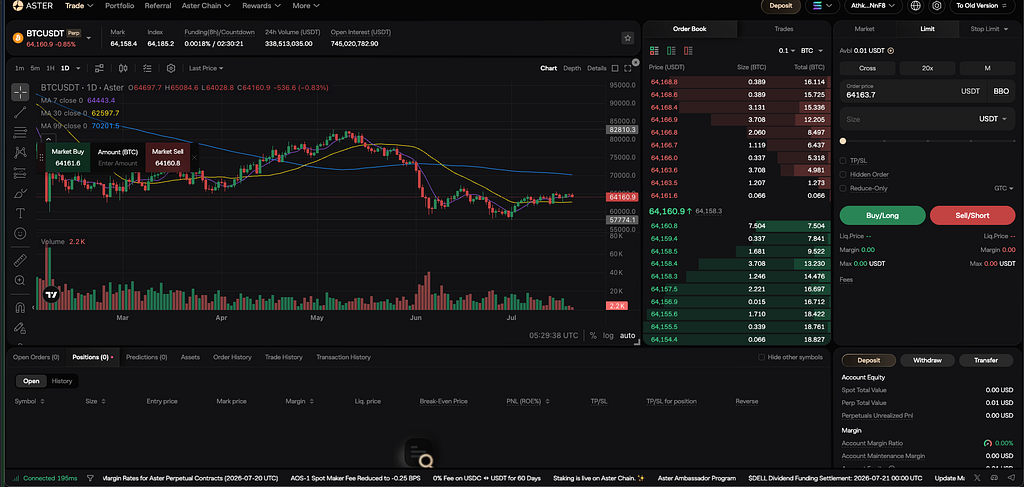1024x487 pixels.
Task: Open the language globe selector
Action: coord(916,6)
